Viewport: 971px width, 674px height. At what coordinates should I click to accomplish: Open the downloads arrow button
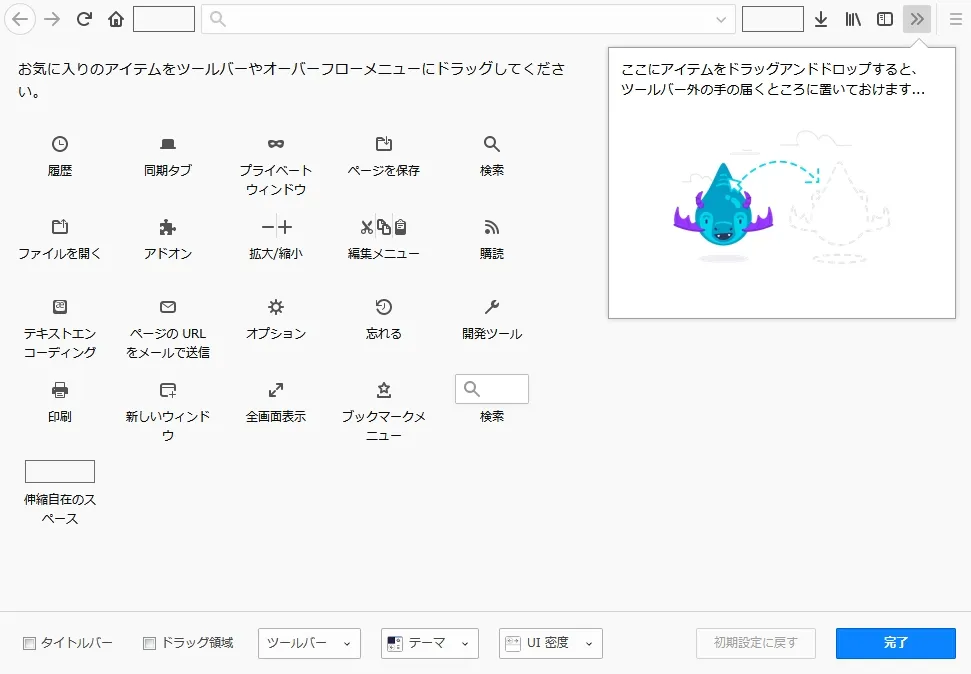point(821,19)
